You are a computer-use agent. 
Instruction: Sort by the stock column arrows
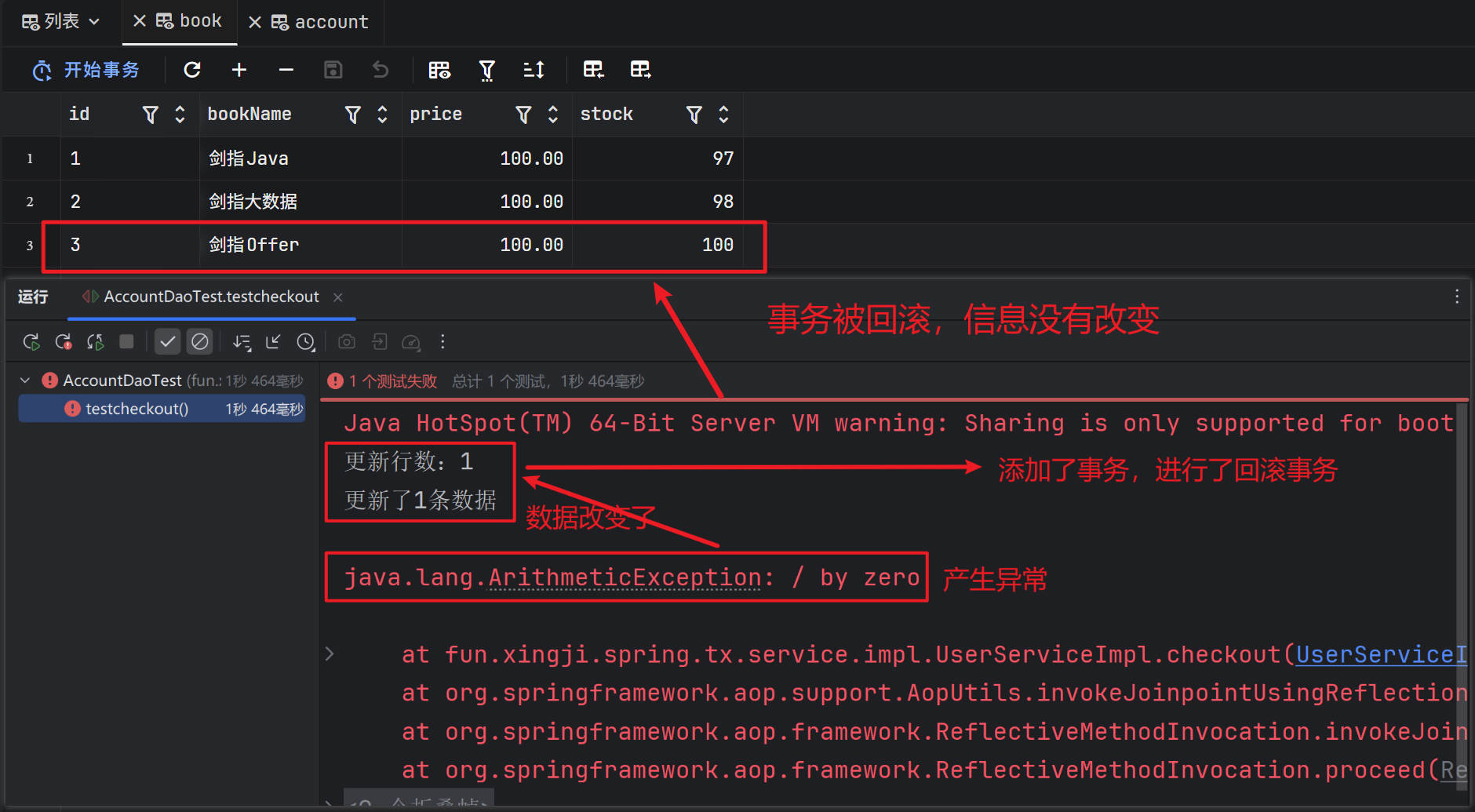723,115
